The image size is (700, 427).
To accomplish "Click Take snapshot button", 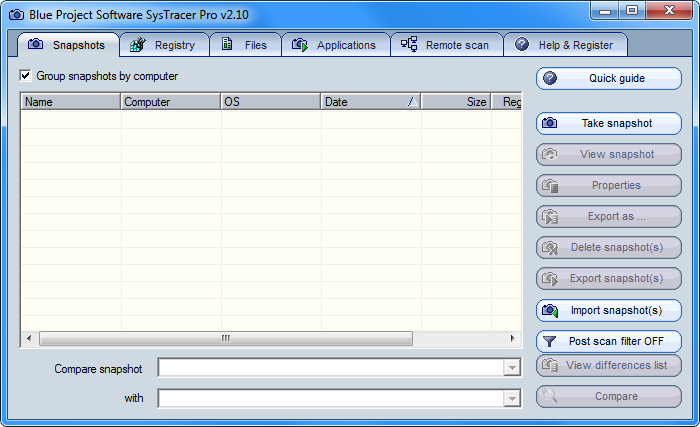I will click(x=609, y=123).
